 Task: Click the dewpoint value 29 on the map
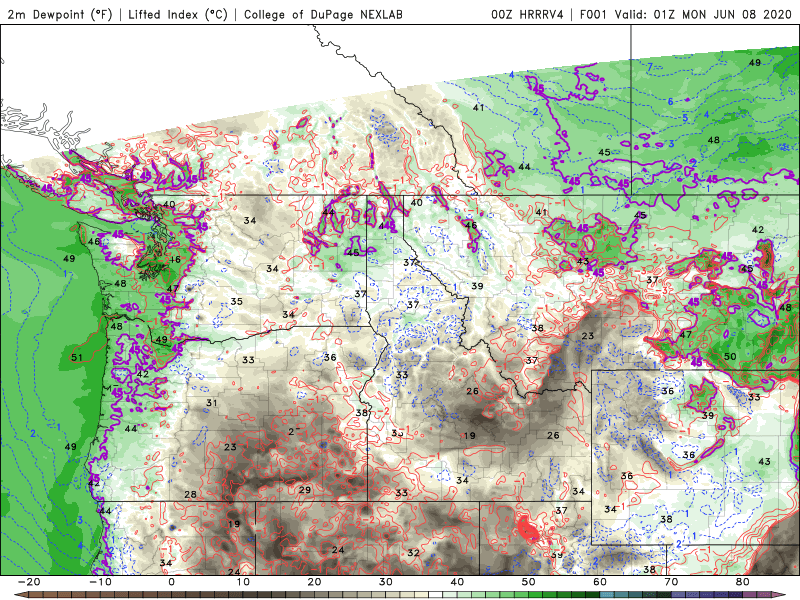point(305,490)
